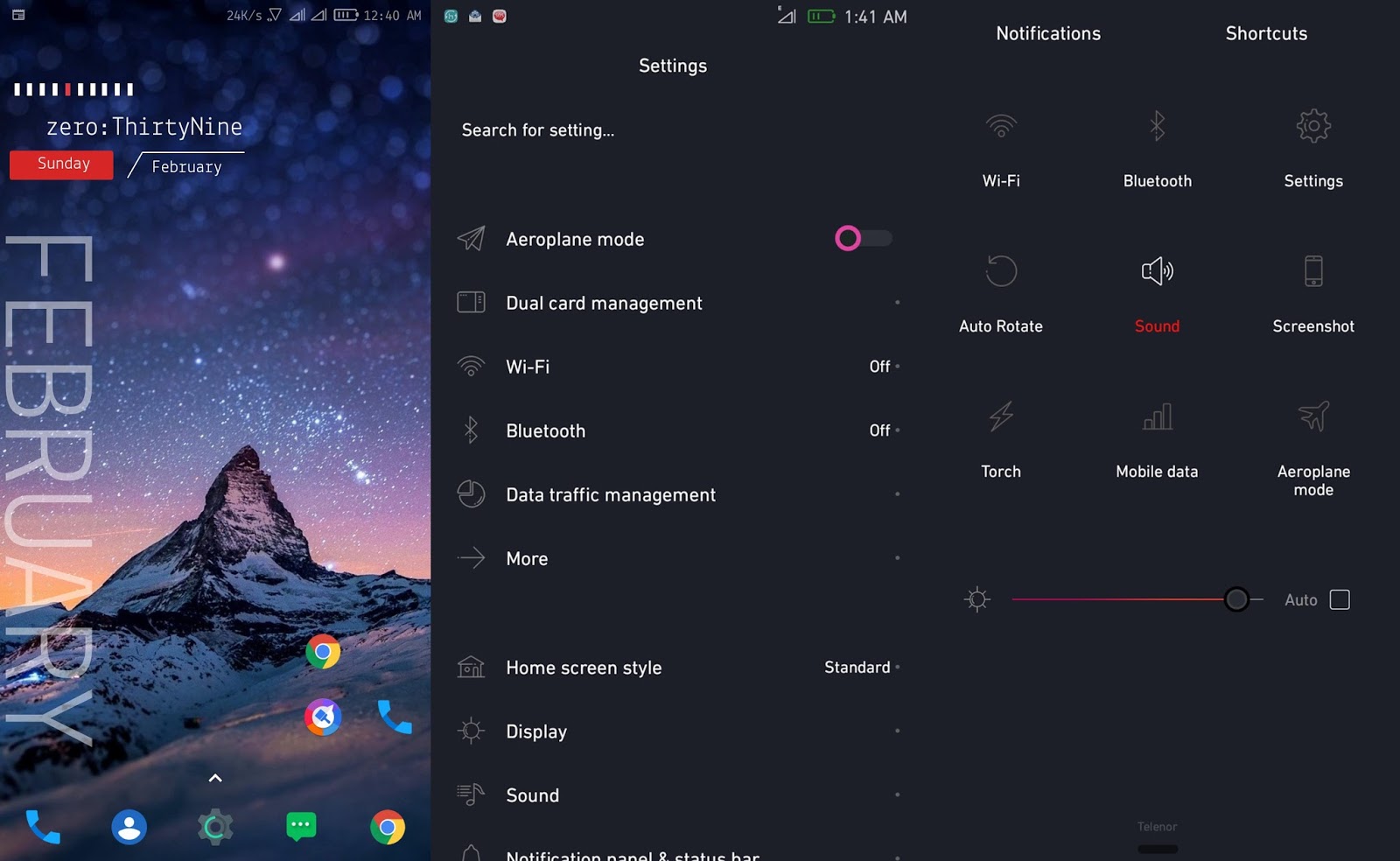
Task: Launch Chrome from the dock
Action: pos(388,827)
